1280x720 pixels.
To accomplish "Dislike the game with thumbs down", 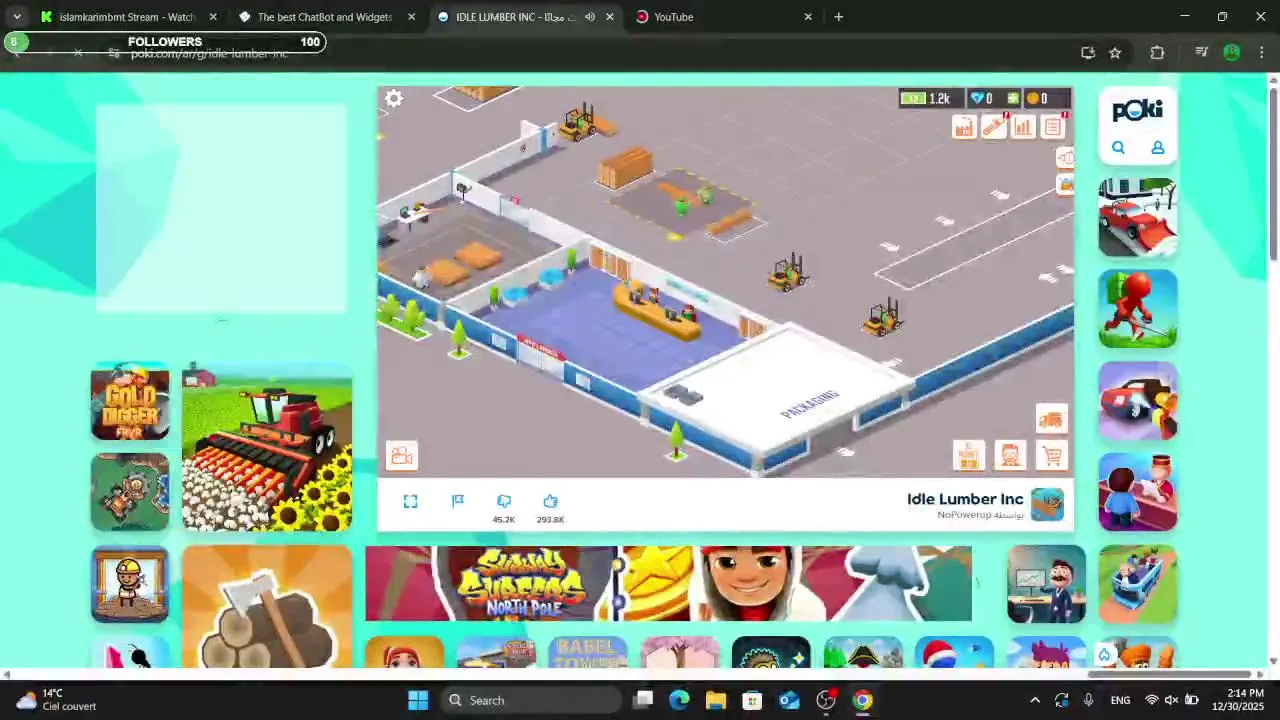I will pos(504,501).
